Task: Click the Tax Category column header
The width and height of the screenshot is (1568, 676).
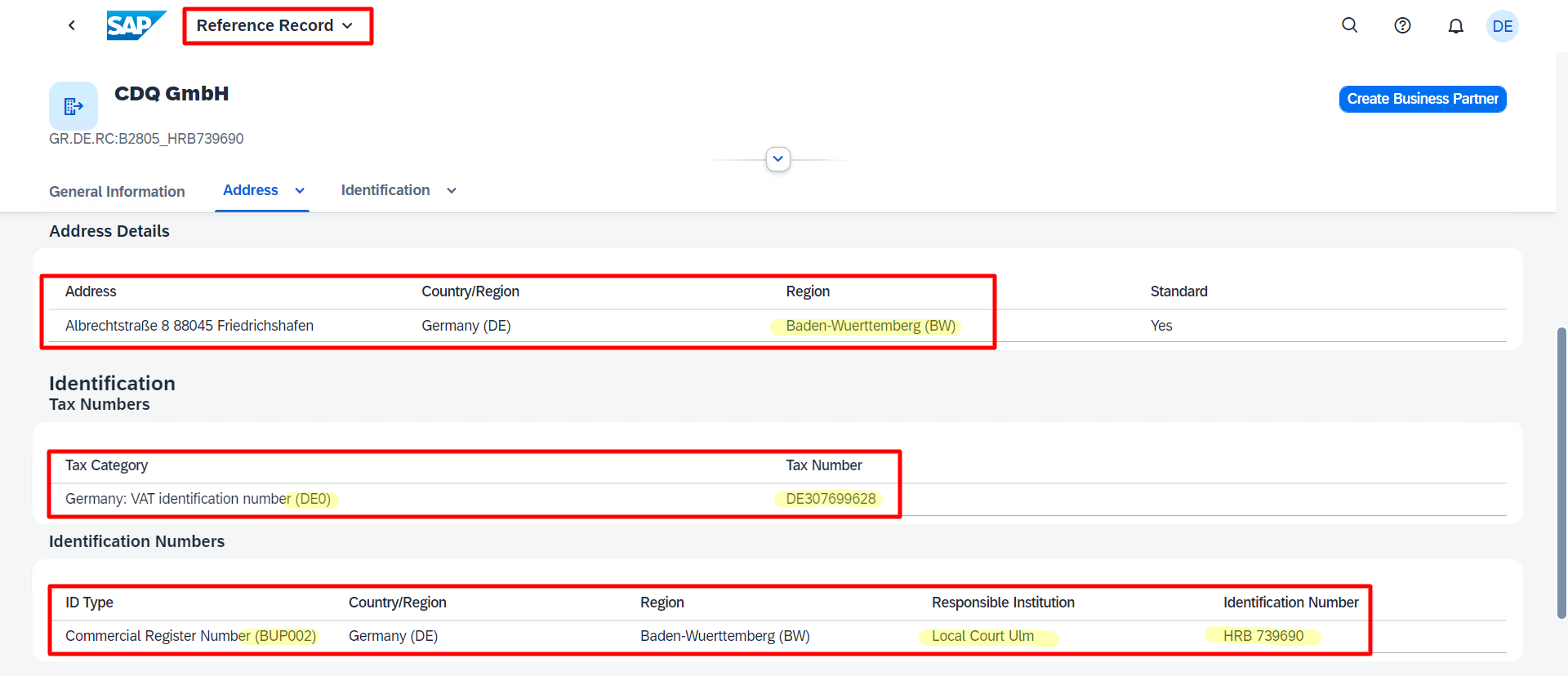Action: 106,465
